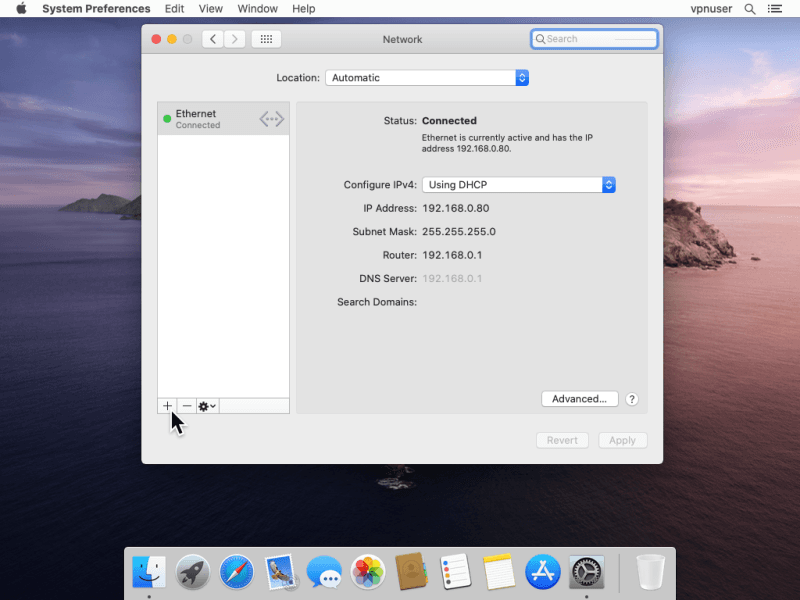The image size is (800, 600).
Task: Open App Store from the Dock
Action: 543,572
